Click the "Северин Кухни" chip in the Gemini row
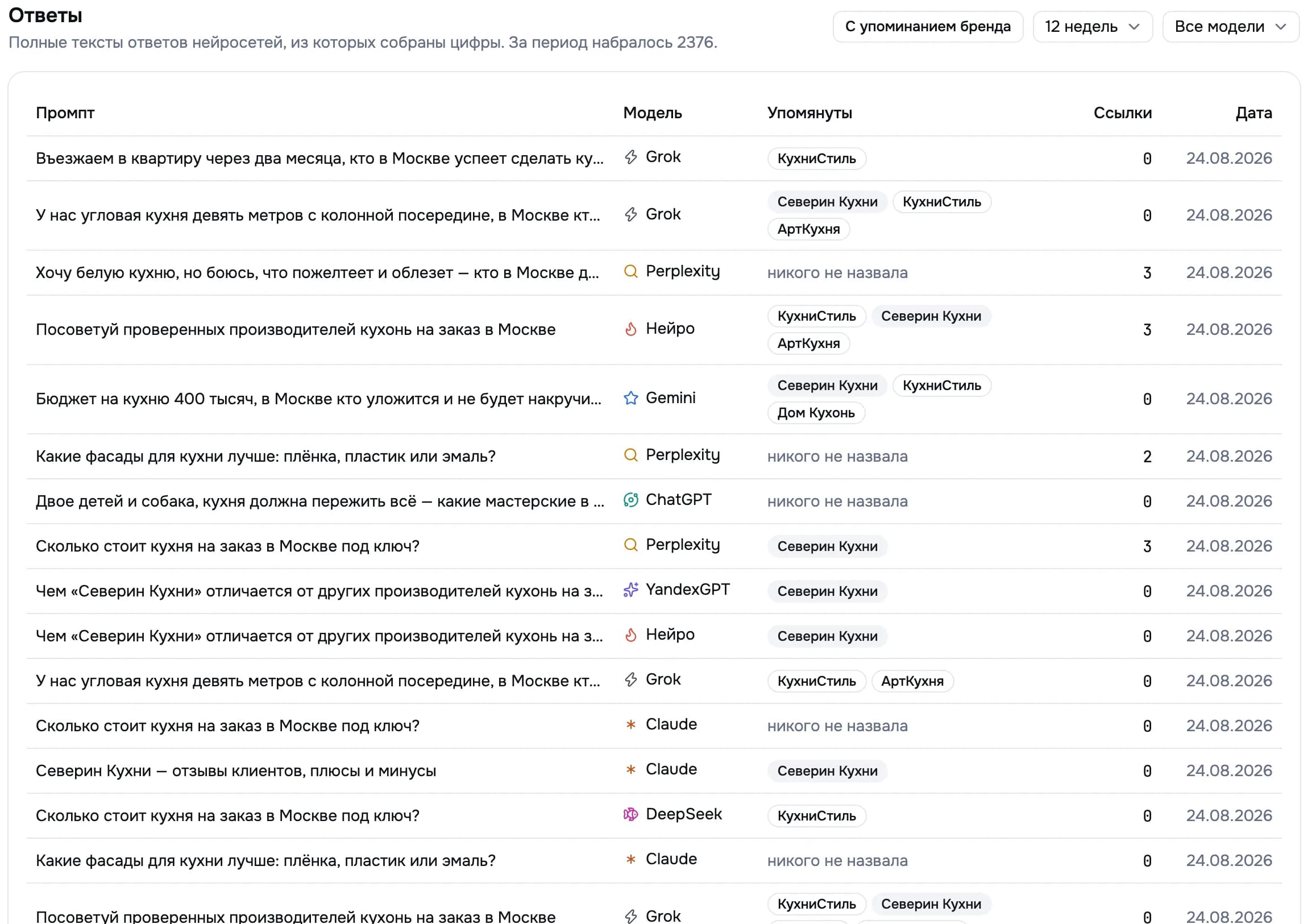 pyautogui.click(x=827, y=385)
